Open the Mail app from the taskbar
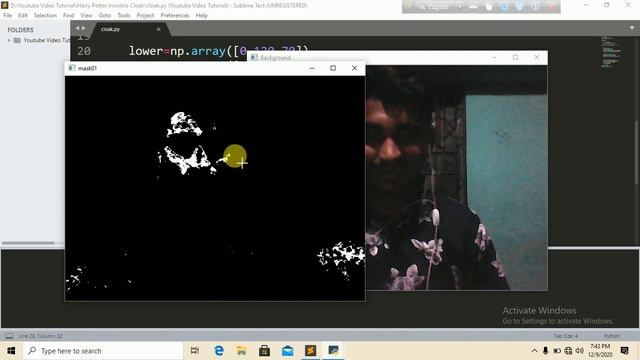 (x=287, y=351)
